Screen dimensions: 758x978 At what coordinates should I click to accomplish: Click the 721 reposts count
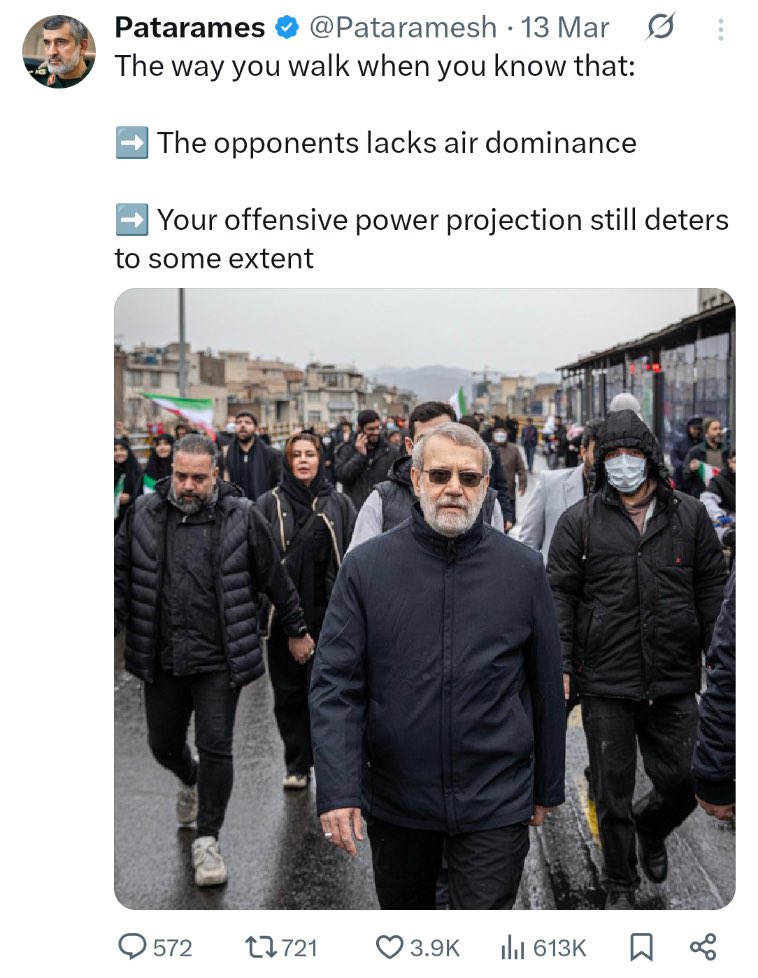299,948
